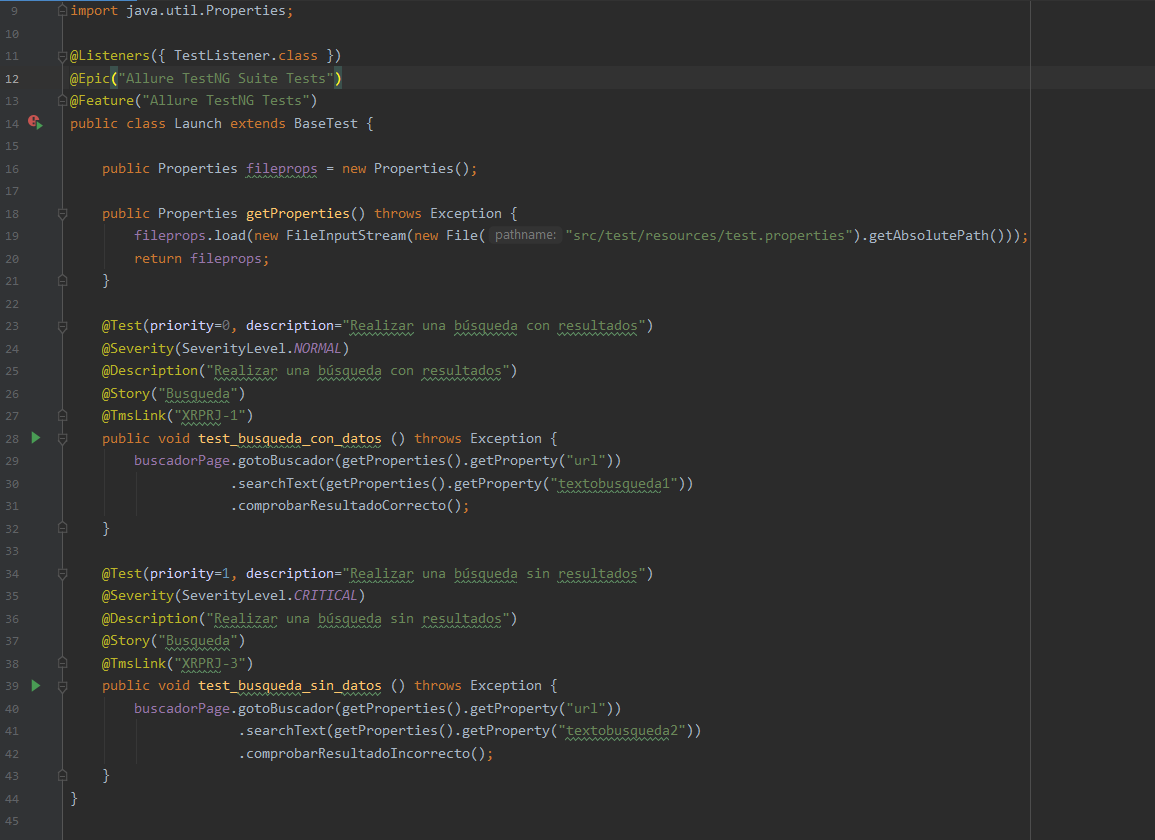Run test_busqueda_con_datos via gutter arrow
This screenshot has width=1155, height=840.
coord(35,438)
